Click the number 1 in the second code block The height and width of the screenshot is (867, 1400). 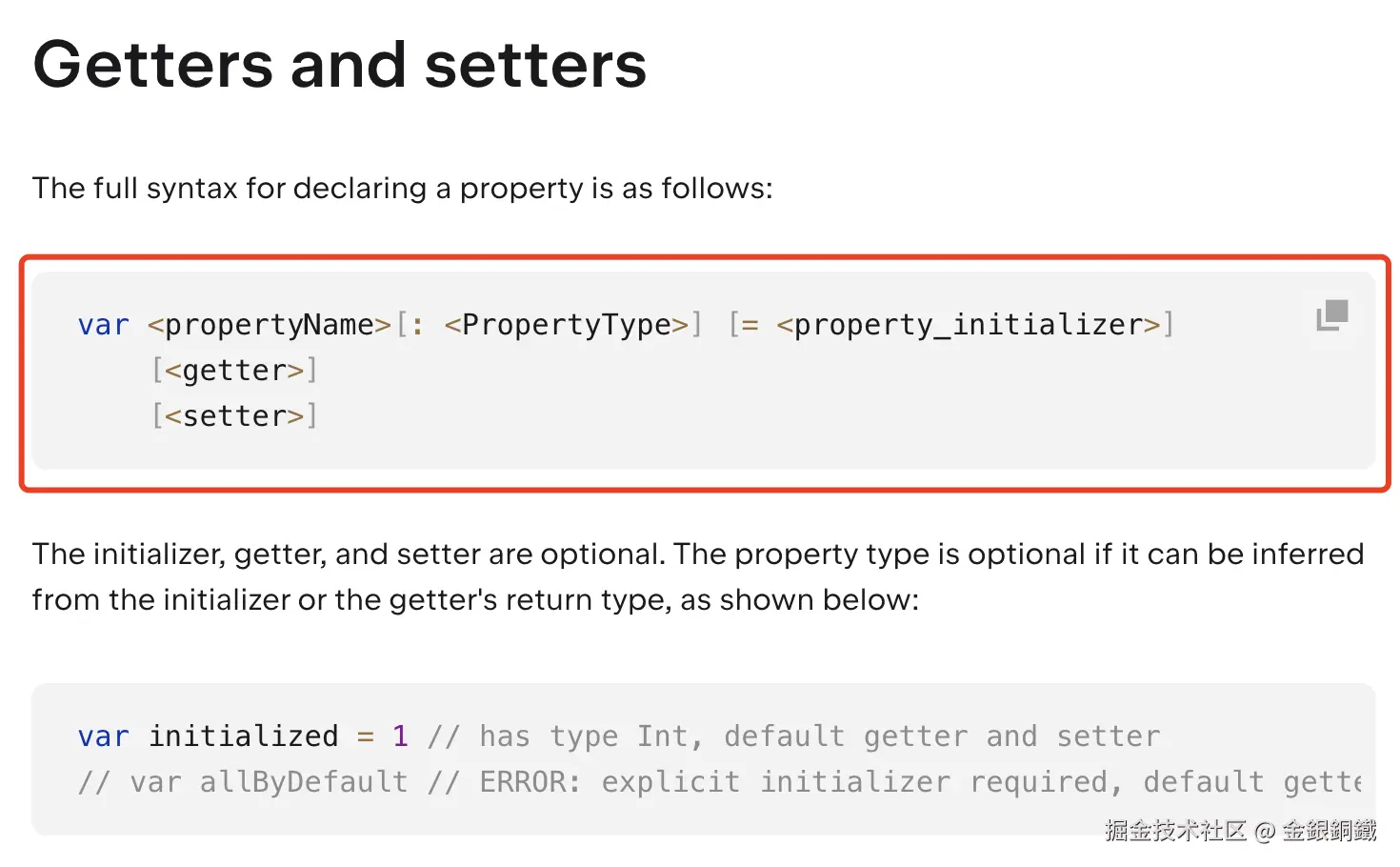(x=400, y=736)
